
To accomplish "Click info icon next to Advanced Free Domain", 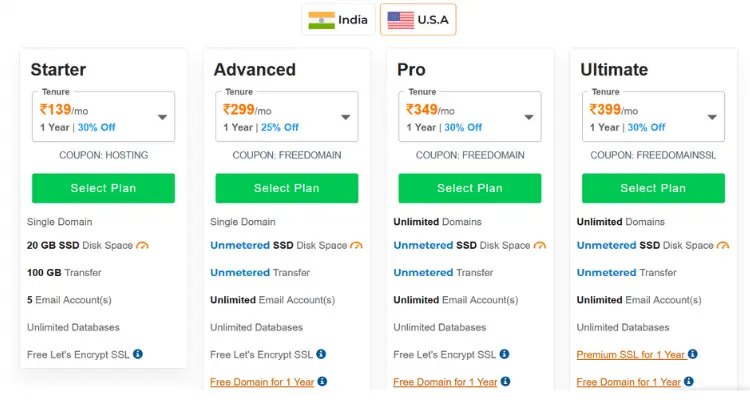I will tap(322, 381).
